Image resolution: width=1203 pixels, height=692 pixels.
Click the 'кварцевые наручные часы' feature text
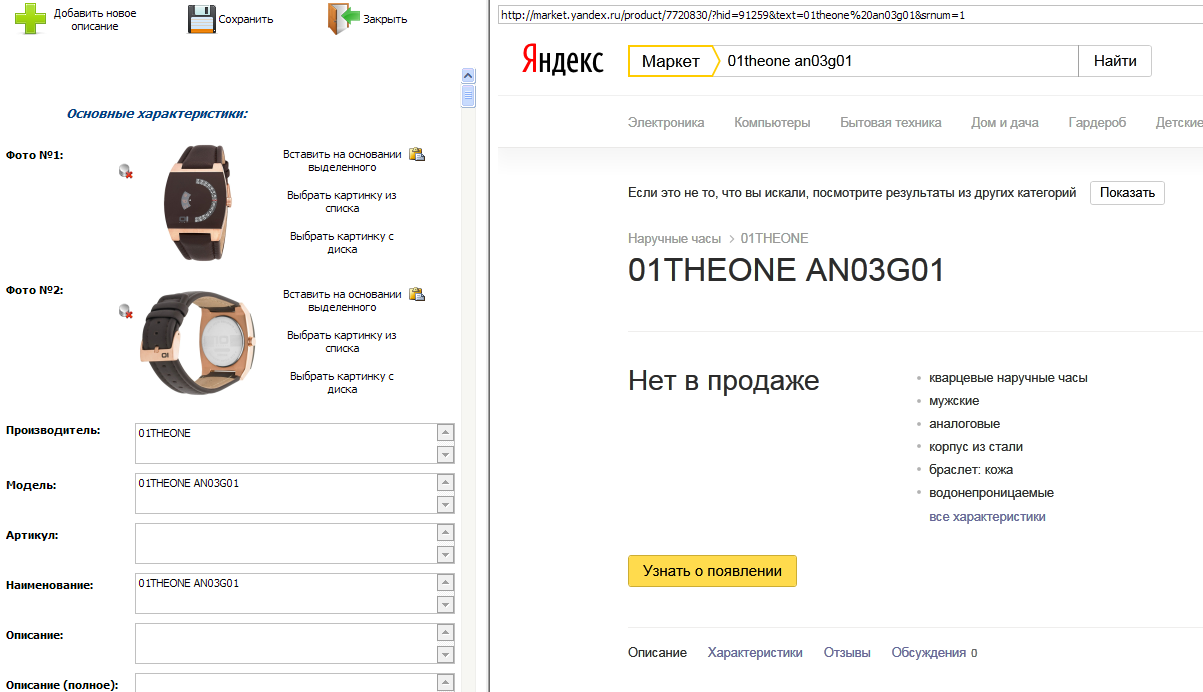click(1008, 378)
